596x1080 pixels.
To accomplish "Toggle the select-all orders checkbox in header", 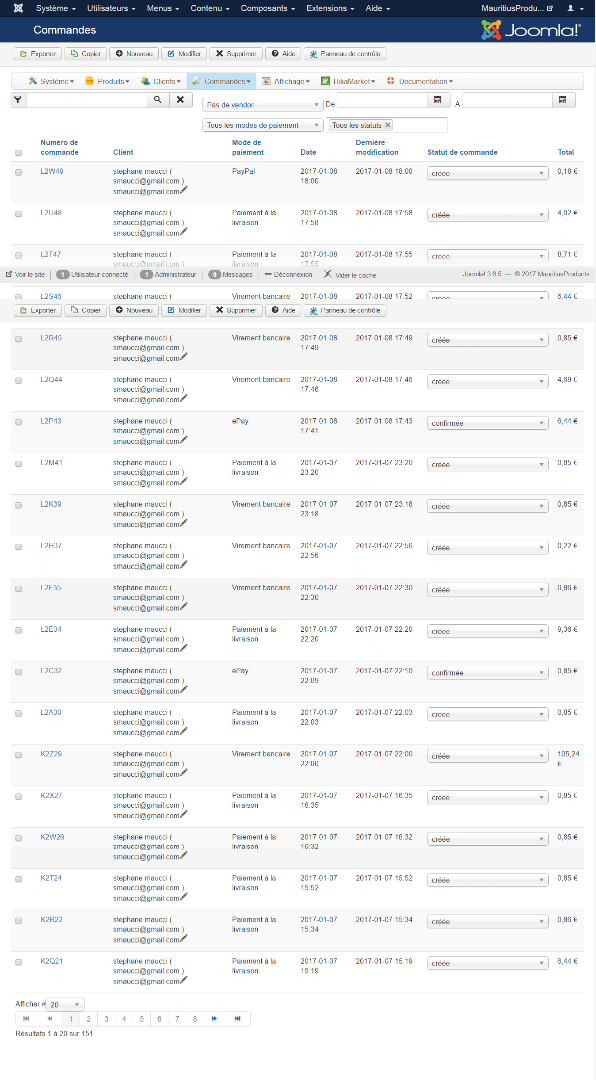I will (19, 153).
